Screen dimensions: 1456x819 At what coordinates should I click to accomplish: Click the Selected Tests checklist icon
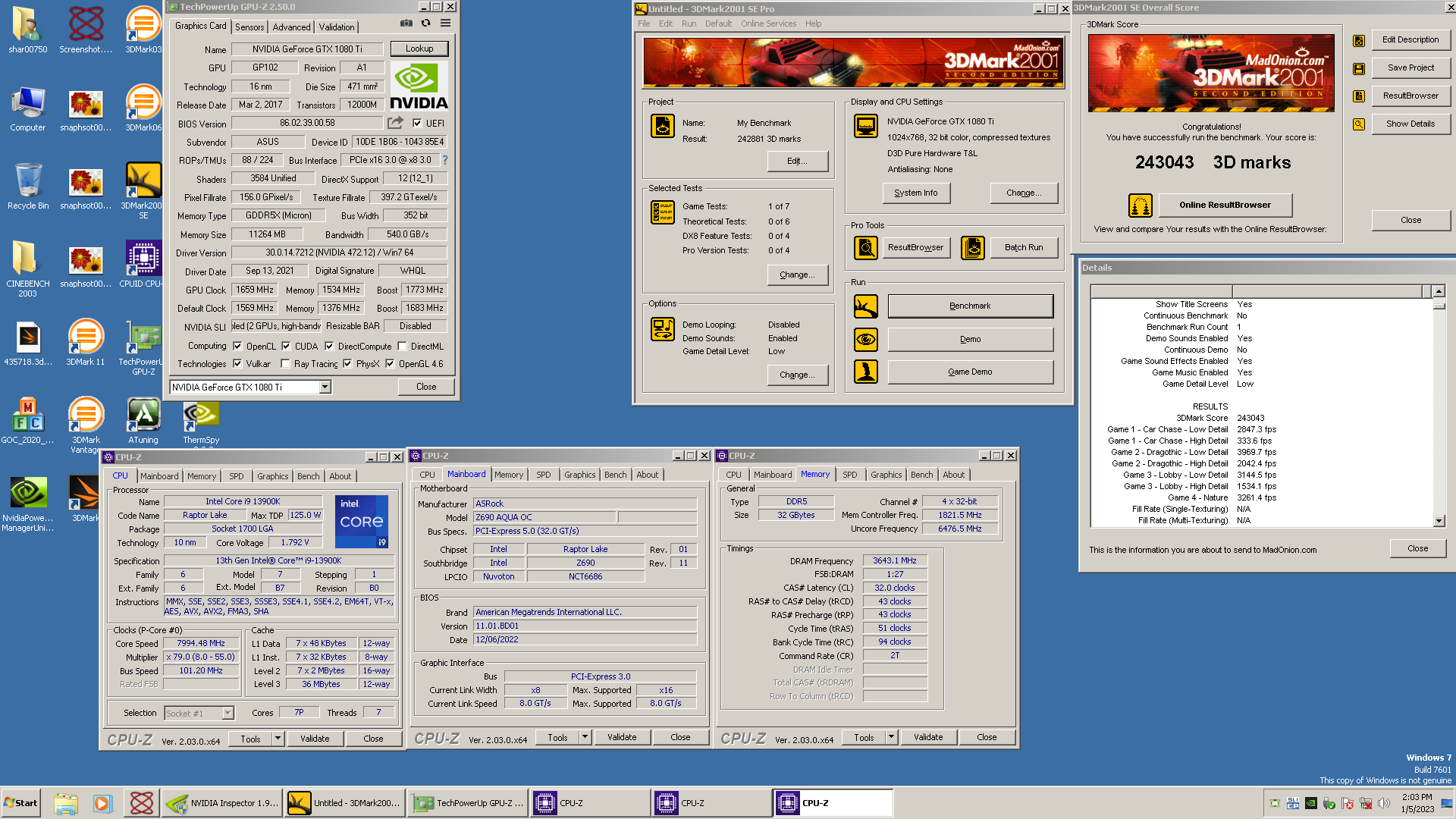pyautogui.click(x=663, y=212)
